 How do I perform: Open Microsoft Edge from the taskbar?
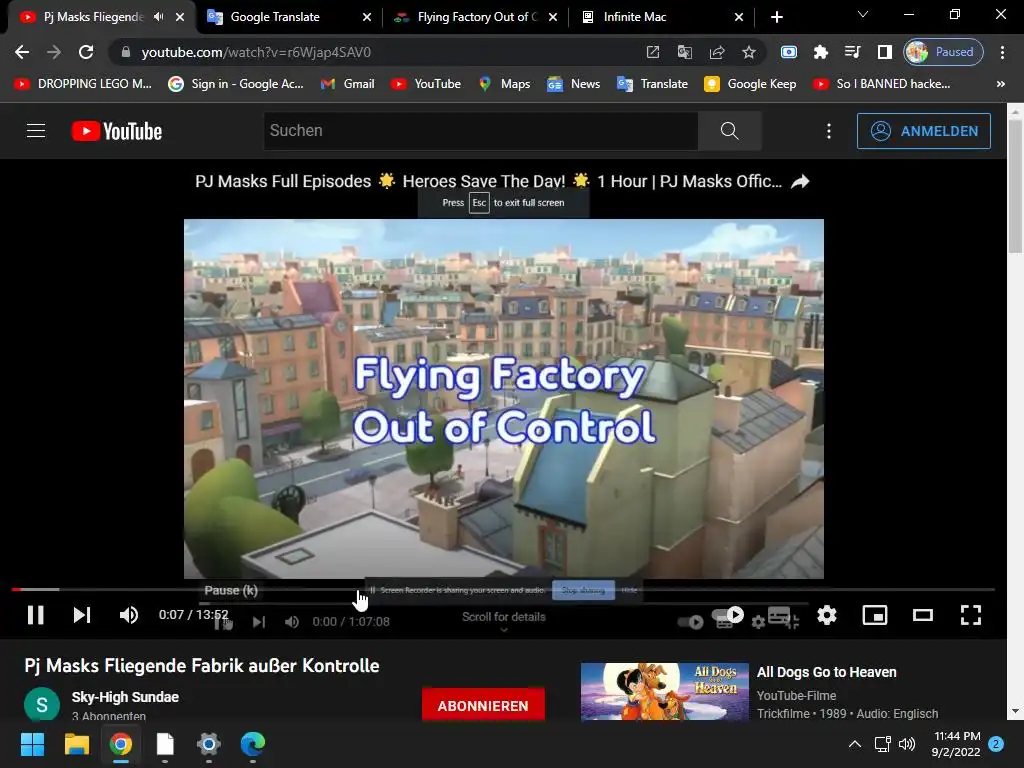pos(253,744)
